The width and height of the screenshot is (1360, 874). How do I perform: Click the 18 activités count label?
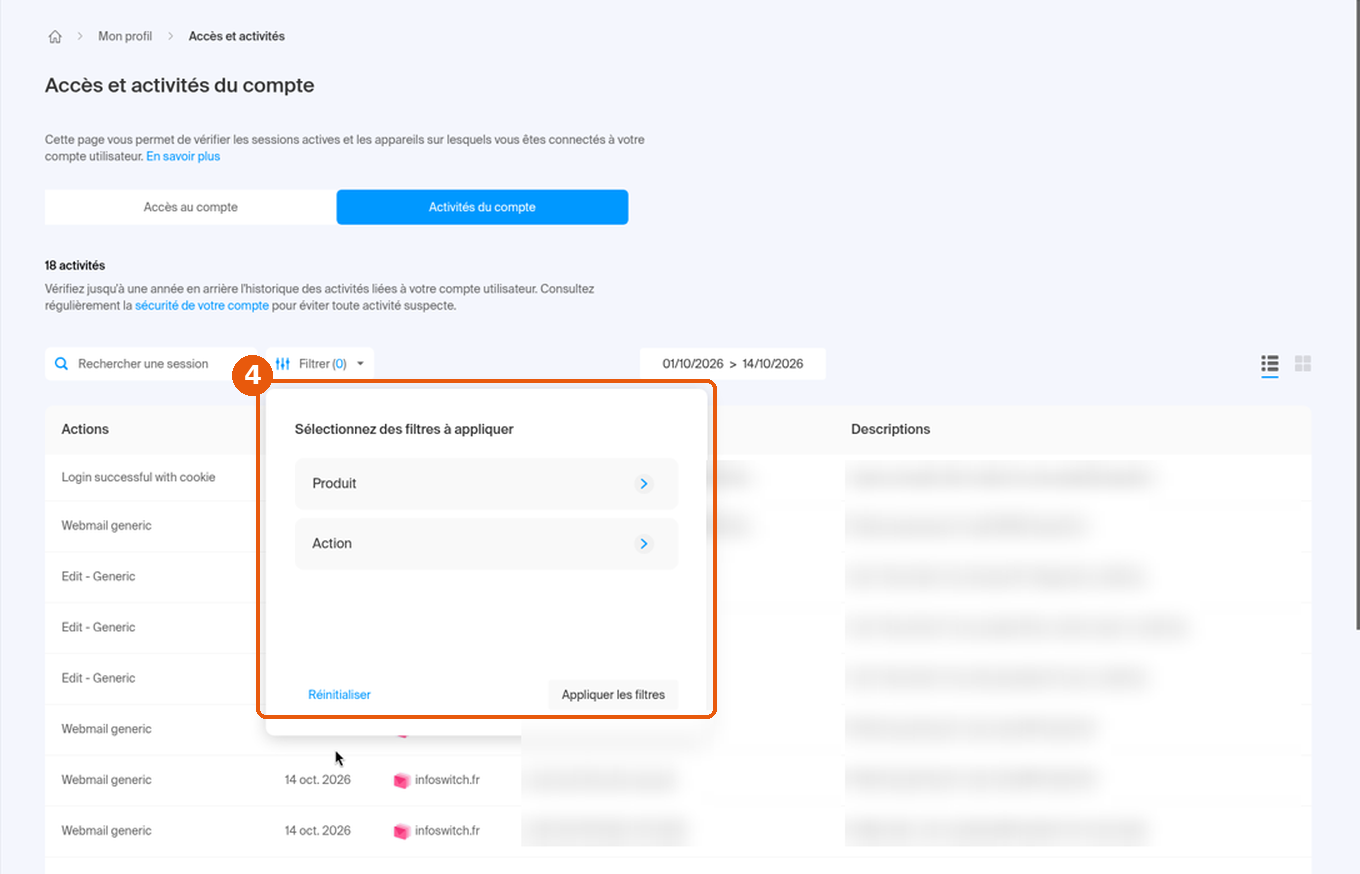pyautogui.click(x=75, y=266)
